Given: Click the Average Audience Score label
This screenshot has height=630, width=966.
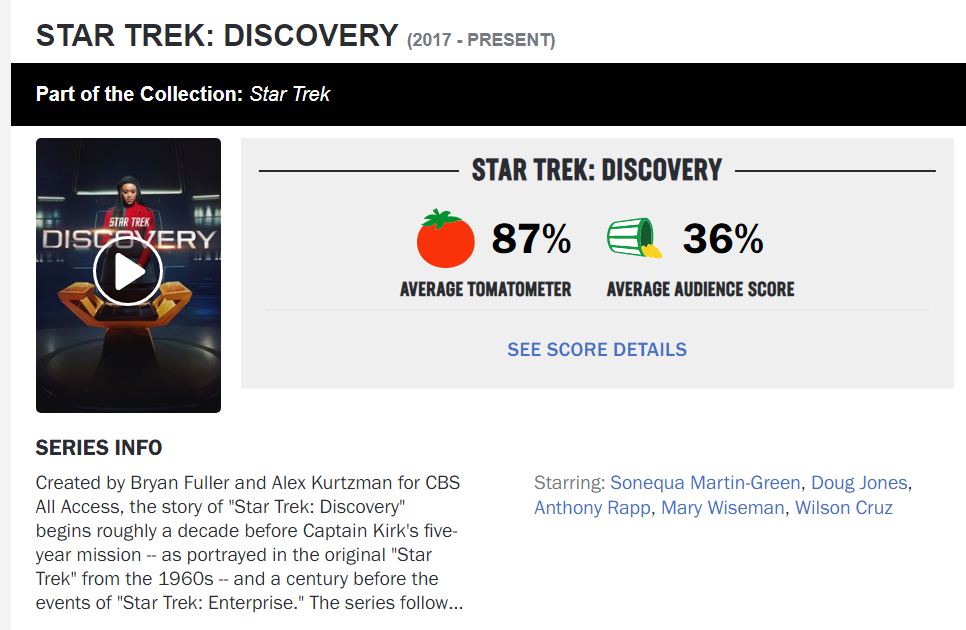Looking at the screenshot, I should coord(700,289).
